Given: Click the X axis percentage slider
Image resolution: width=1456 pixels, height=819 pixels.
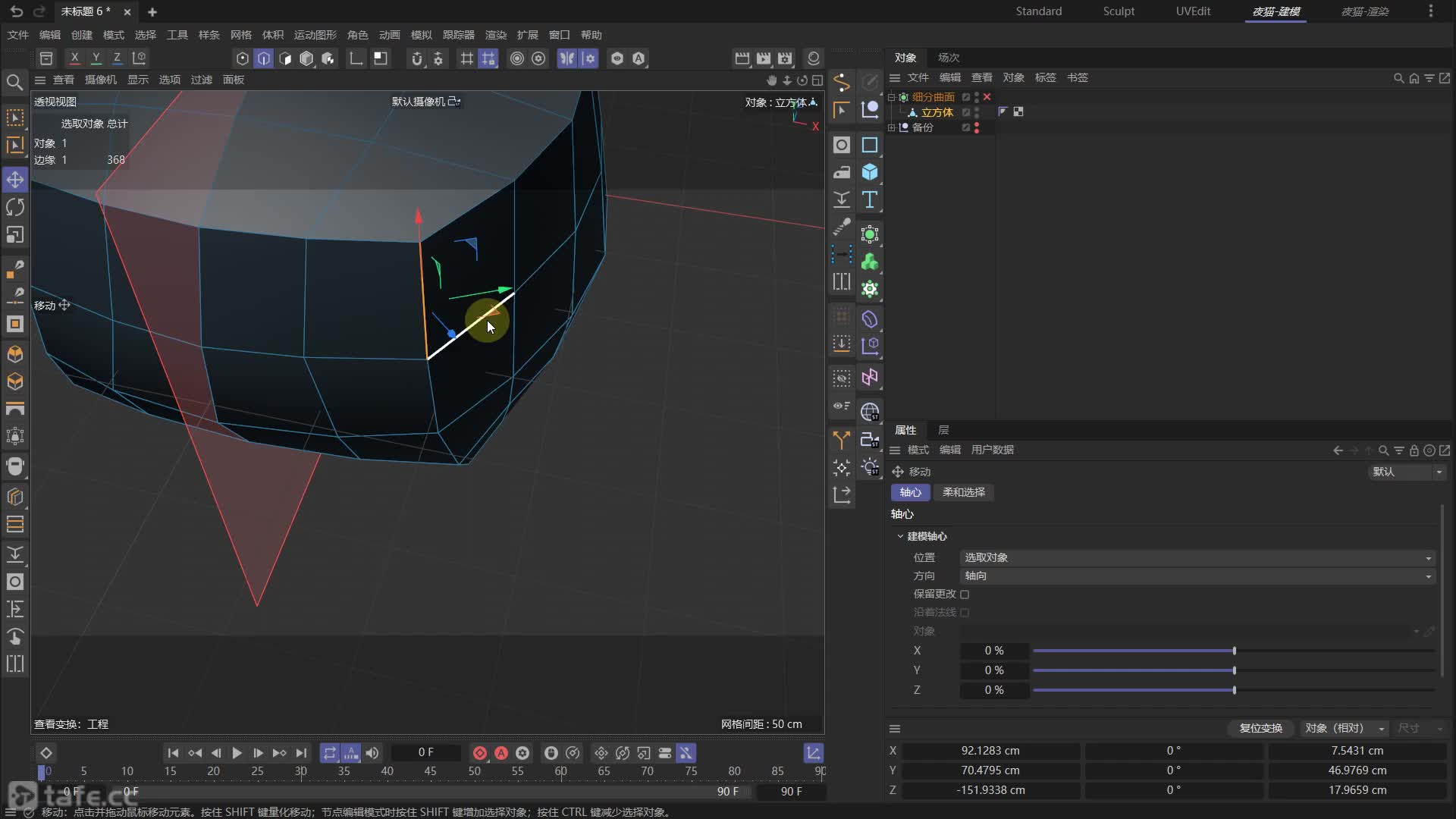Looking at the screenshot, I should pos(1234,651).
